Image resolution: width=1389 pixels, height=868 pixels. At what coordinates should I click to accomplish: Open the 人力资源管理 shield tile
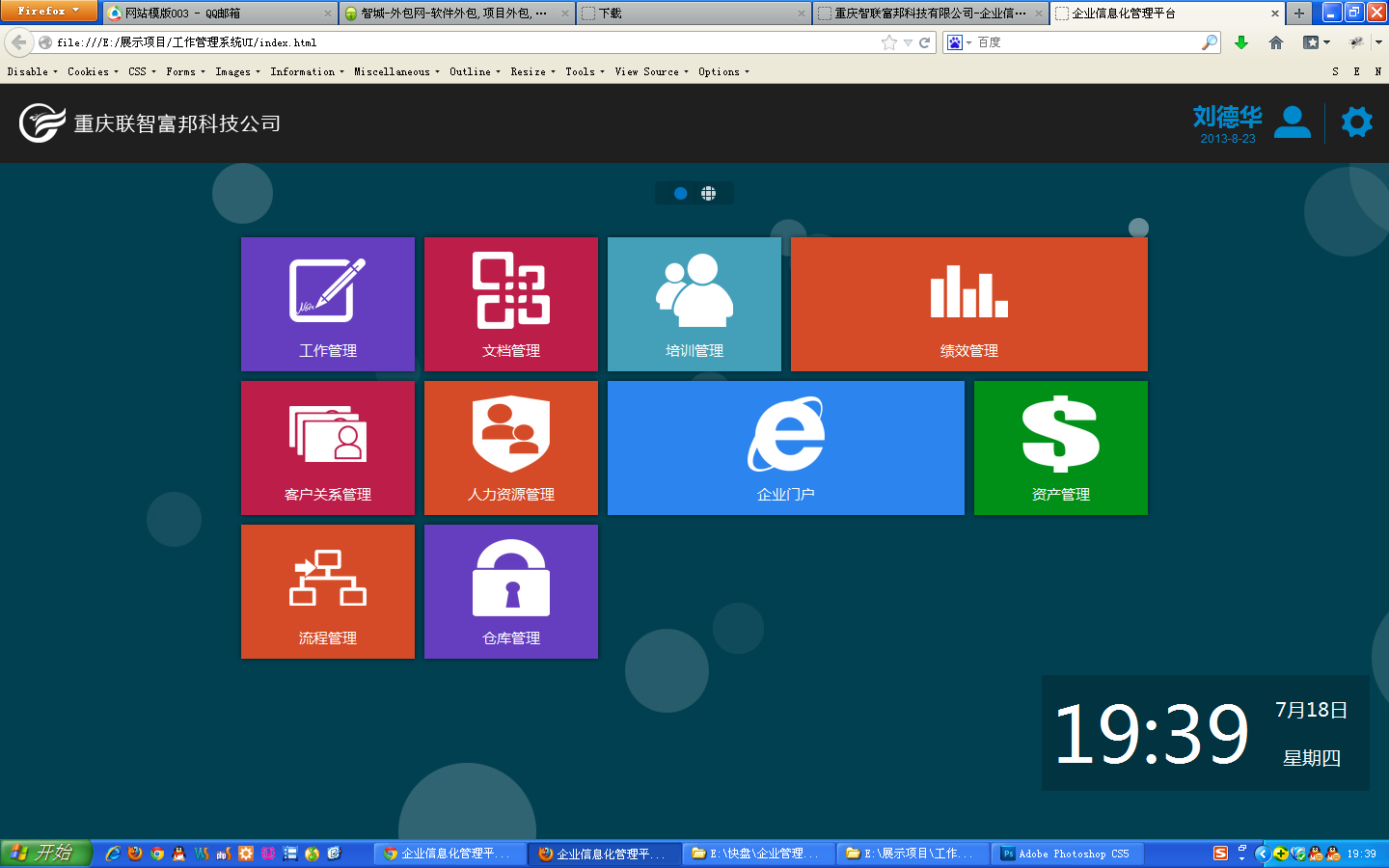(x=511, y=448)
